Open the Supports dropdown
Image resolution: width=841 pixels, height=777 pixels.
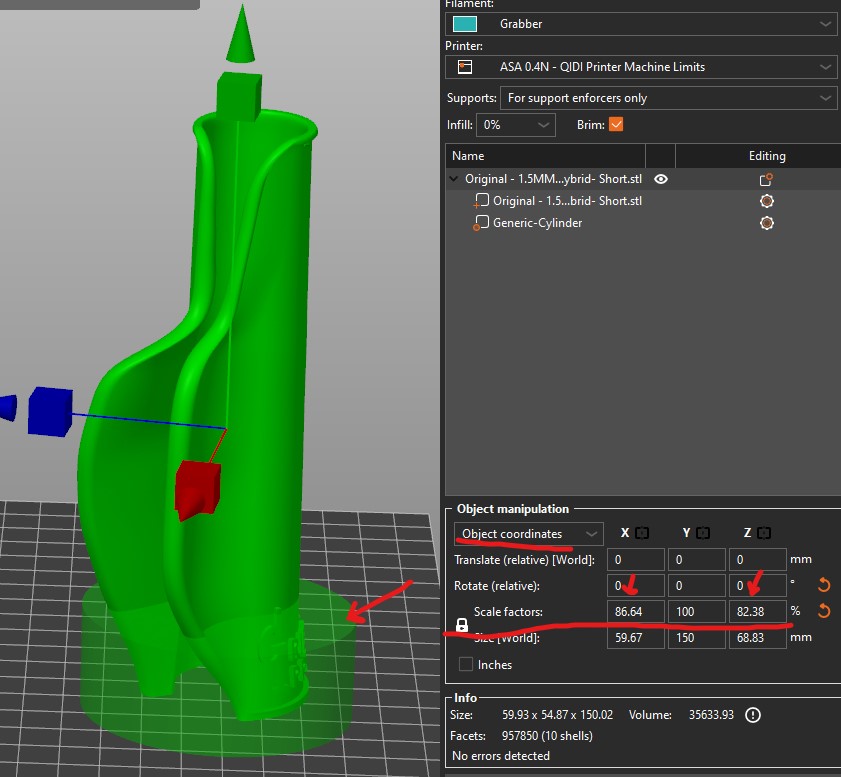point(668,98)
